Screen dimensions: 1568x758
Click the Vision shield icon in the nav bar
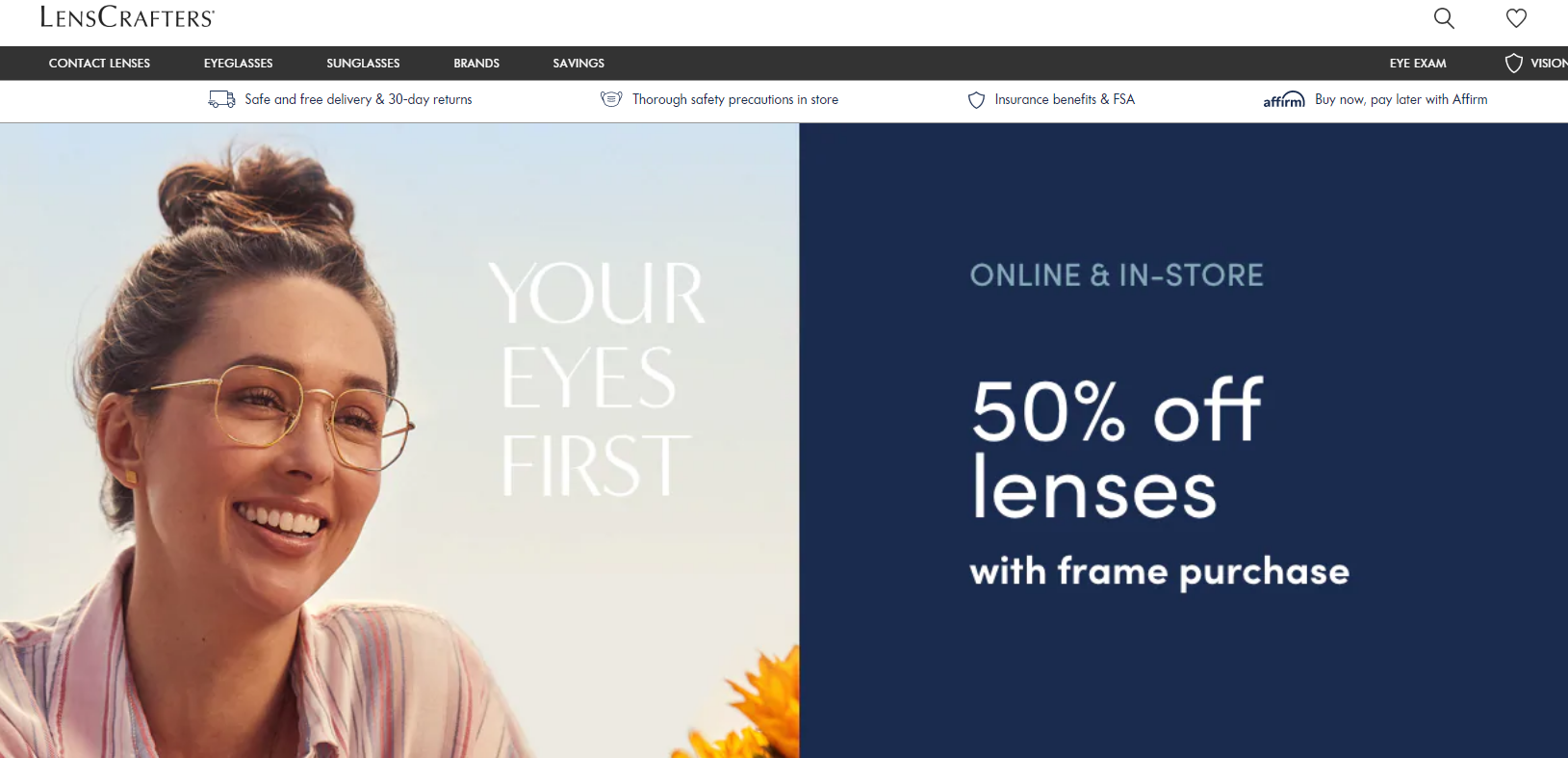(x=1514, y=64)
